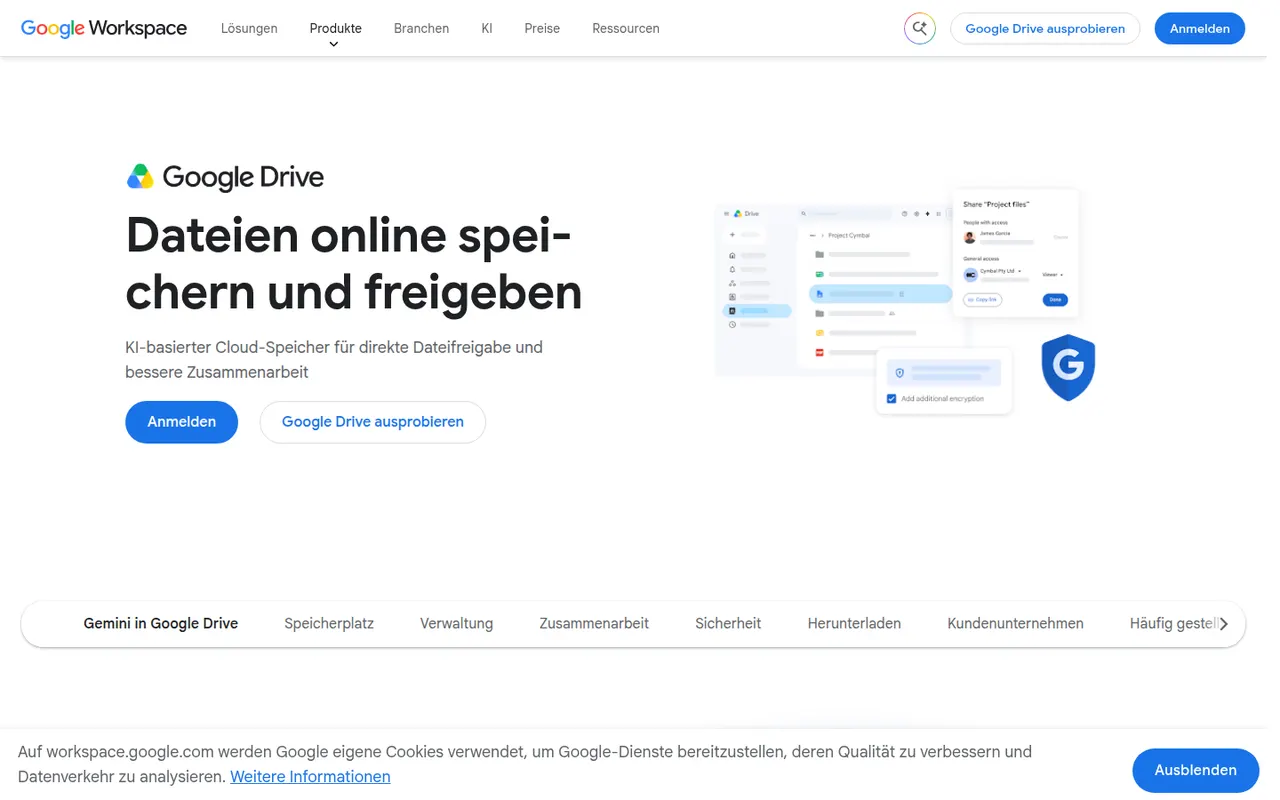Dismiss cookie notice with Ausblenden
Image resolution: width=1280 pixels, height=800 pixels.
point(1195,770)
